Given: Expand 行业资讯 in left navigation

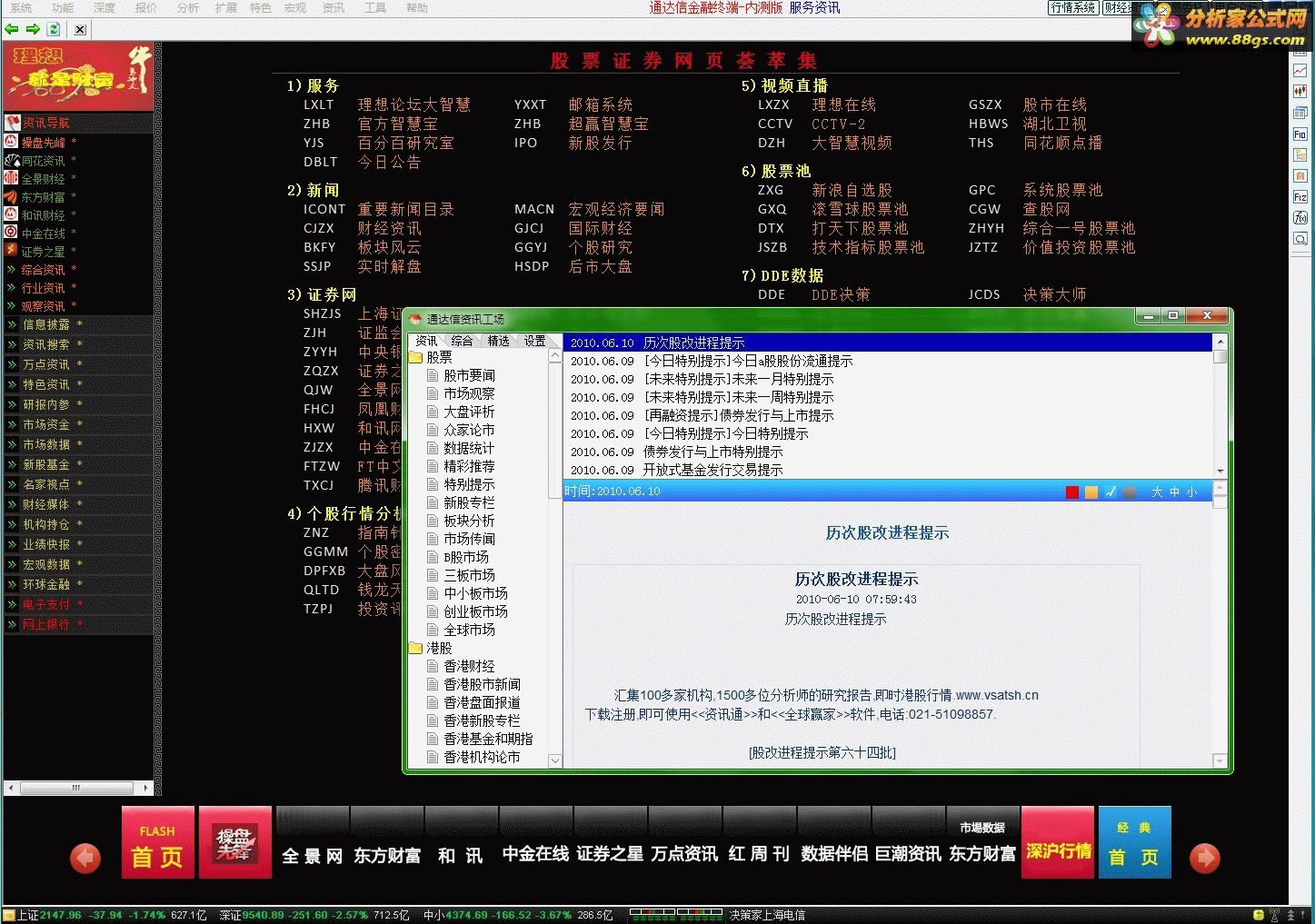Looking at the screenshot, I should click(x=12, y=287).
